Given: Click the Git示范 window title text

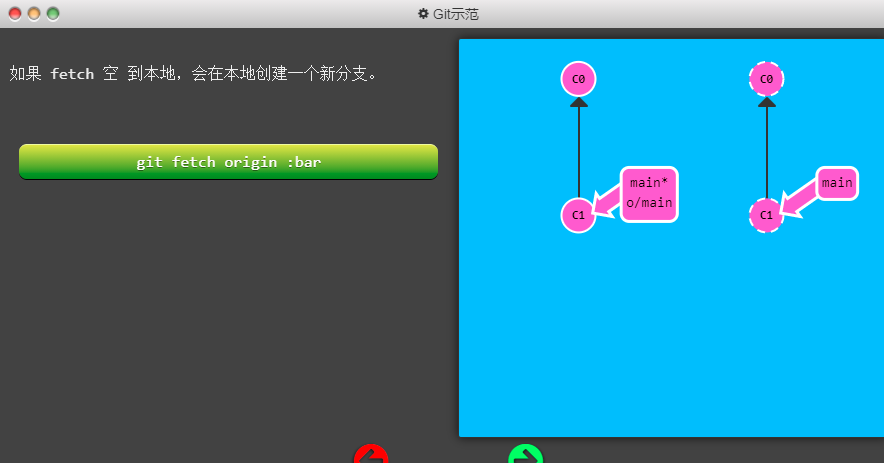Looking at the screenshot, I should coord(456,14).
